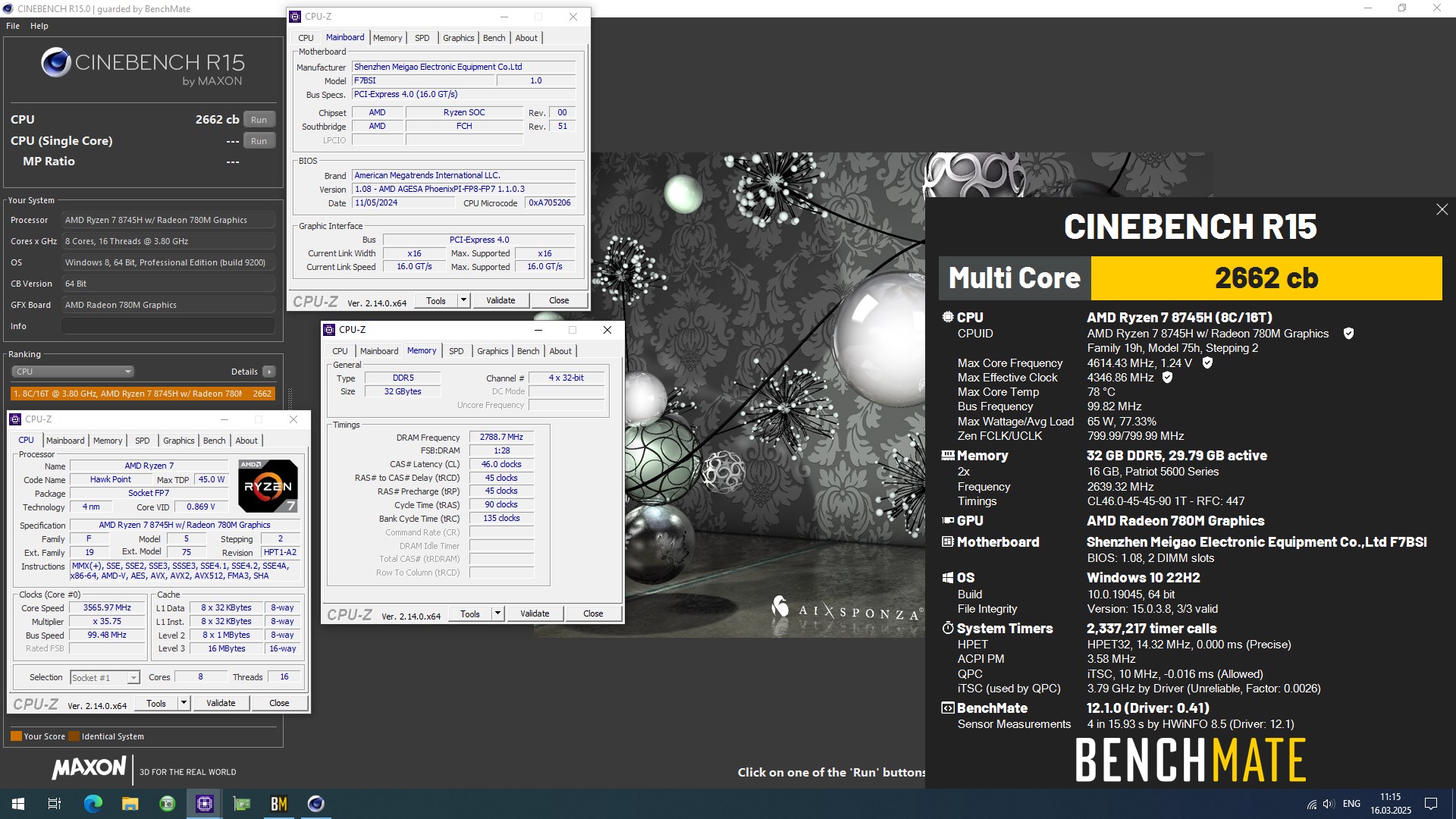
Task: Click verified shield next to CPUID
Action: 1348,334
